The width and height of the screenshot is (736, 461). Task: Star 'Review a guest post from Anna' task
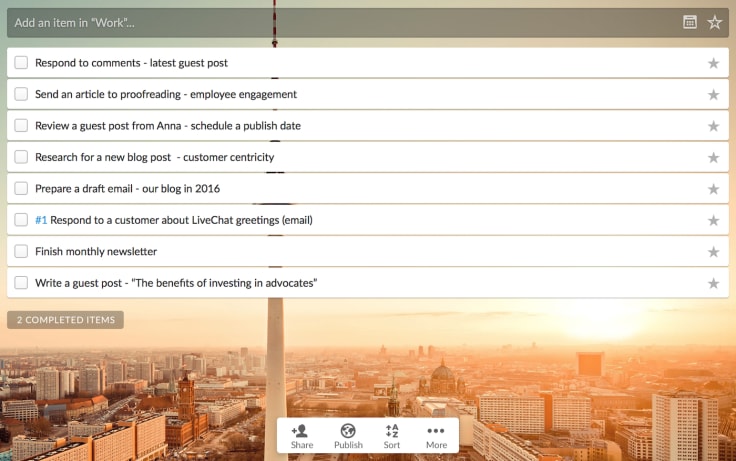click(x=713, y=126)
